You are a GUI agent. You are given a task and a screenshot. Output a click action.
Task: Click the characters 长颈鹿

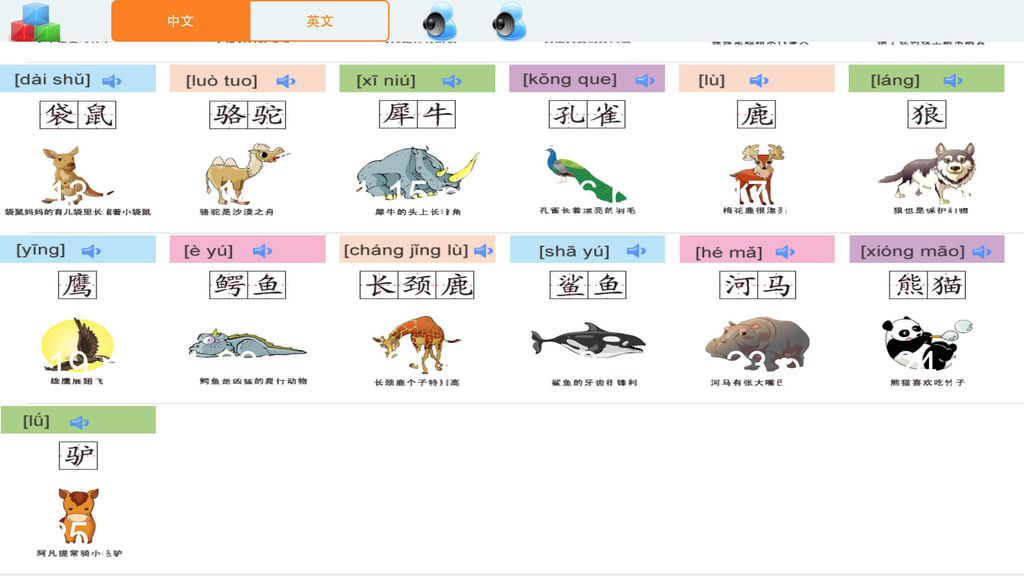(417, 285)
